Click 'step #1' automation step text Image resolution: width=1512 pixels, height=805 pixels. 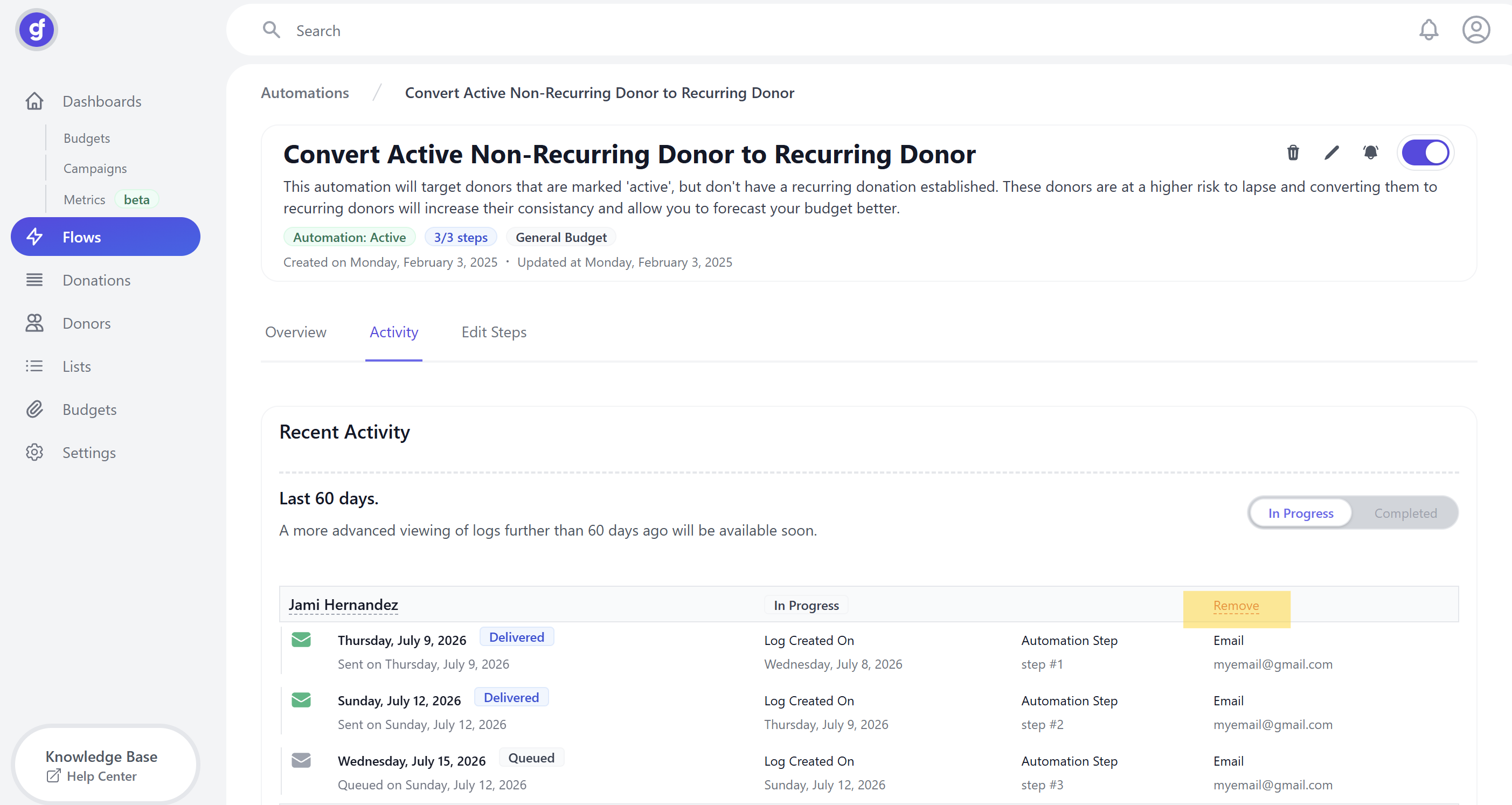point(1043,665)
